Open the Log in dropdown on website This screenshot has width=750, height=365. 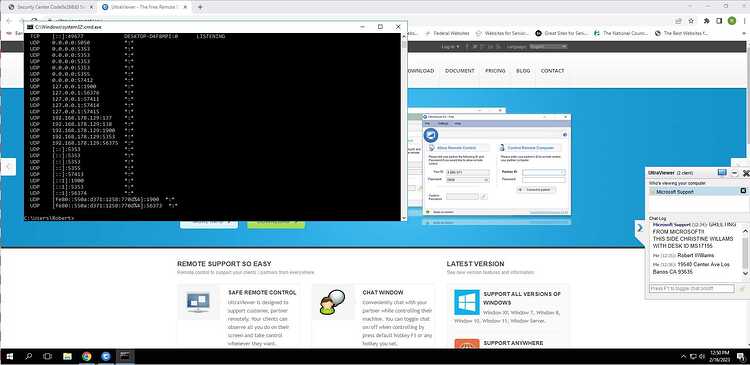pyautogui.click(x=450, y=47)
